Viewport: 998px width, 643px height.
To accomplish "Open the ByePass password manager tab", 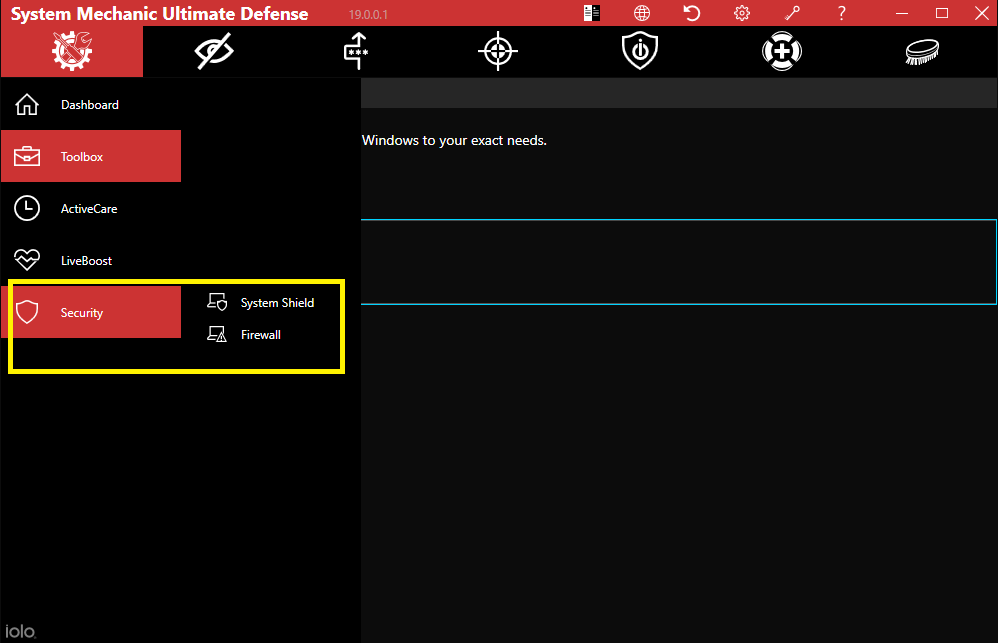I will 356,51.
